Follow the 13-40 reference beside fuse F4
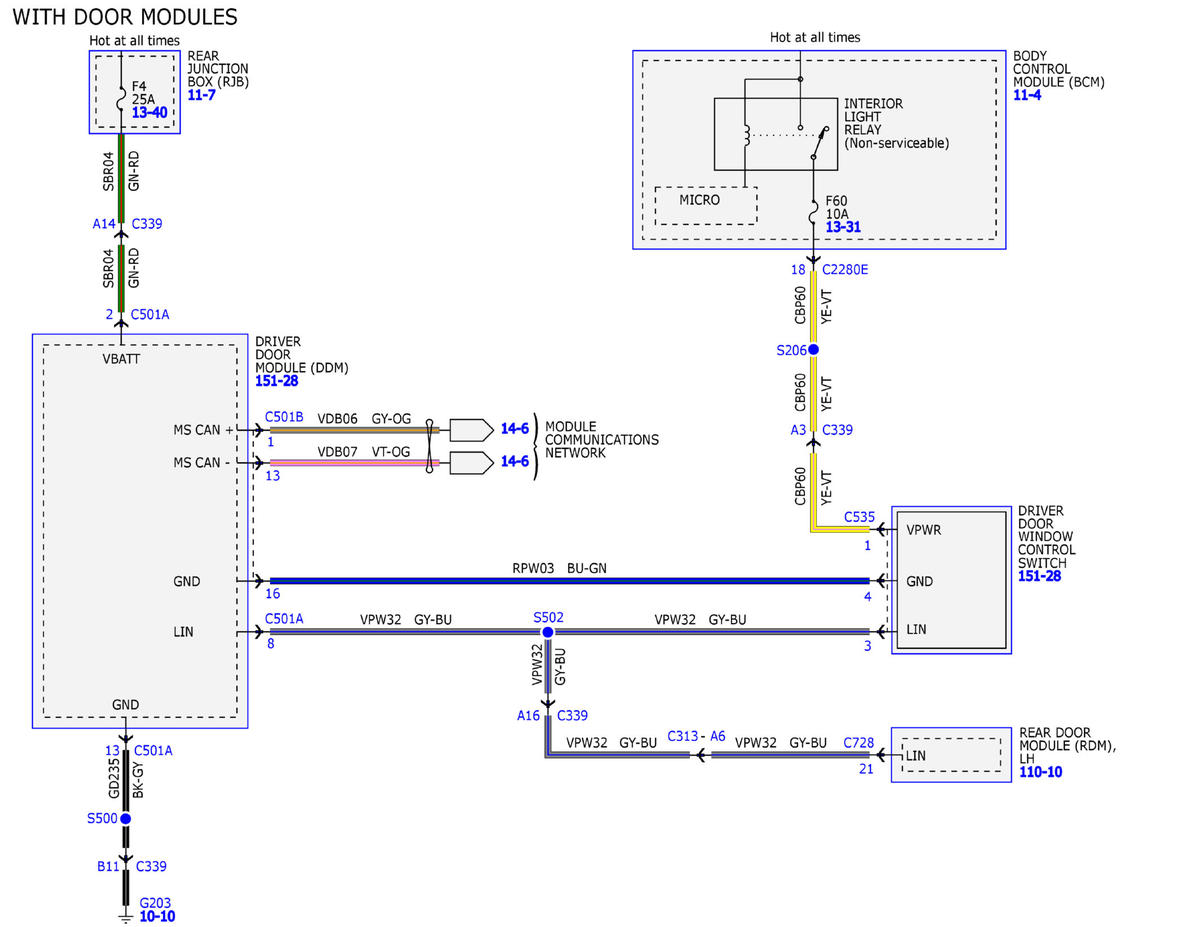Screen dimensions: 1200x927 point(149,113)
